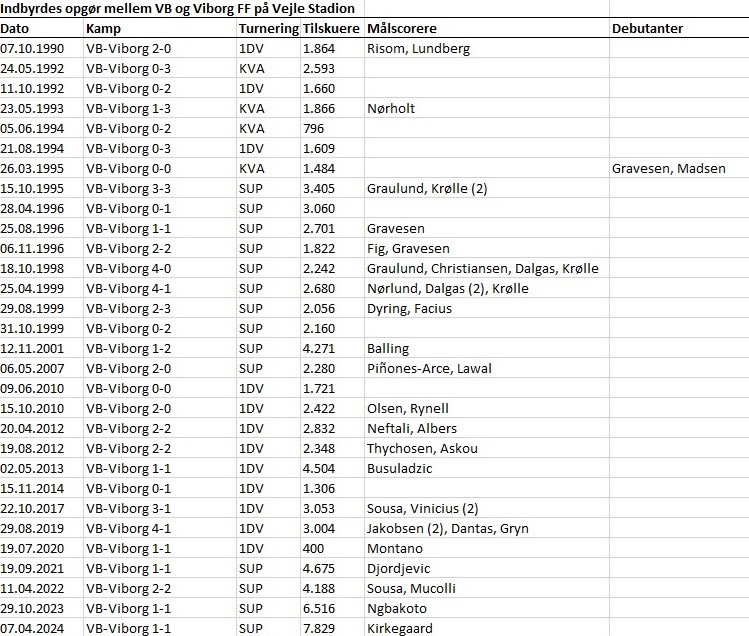Viewport: 749px width, 636px height.
Task: Select the title cell 'Indbyrdes opgør mellem VB og Viborg FF'
Action: click(177, 9)
